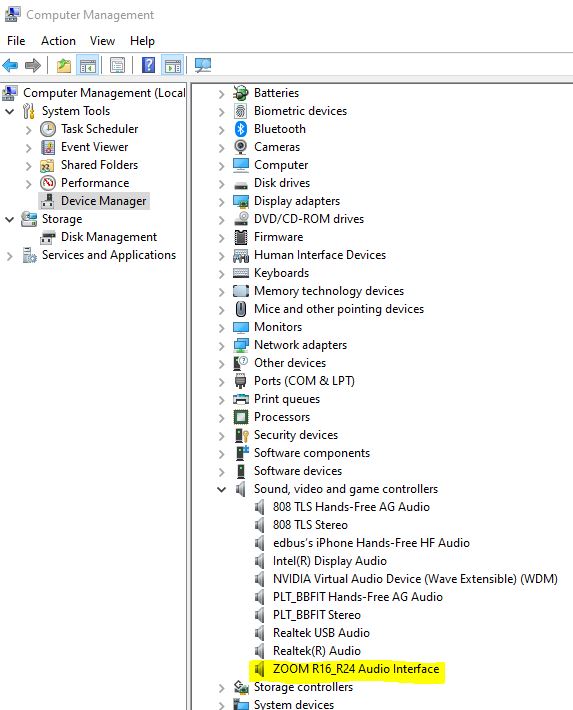Select Realtek USB Audio device
Viewport: 573px width, 710px height.
321,633
